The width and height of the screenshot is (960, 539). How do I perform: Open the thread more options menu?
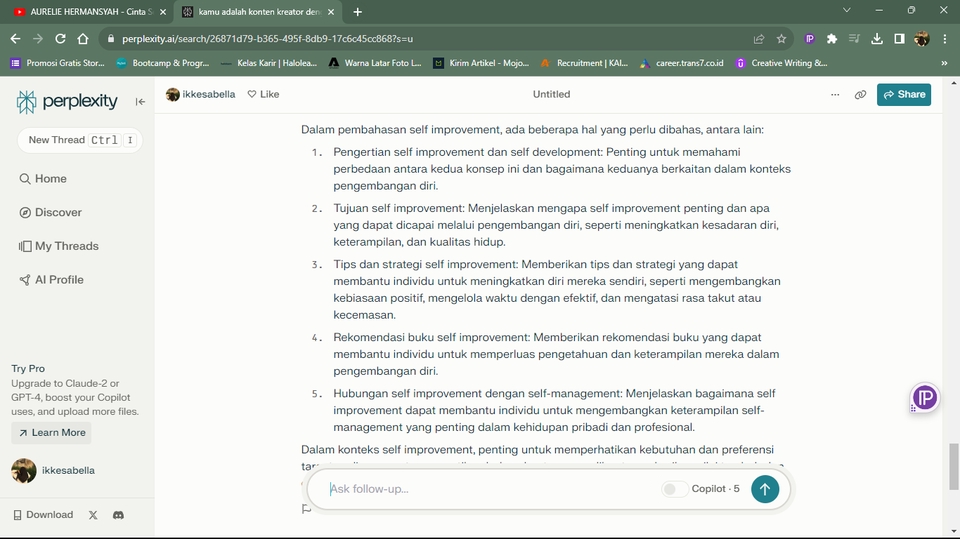[x=835, y=94]
